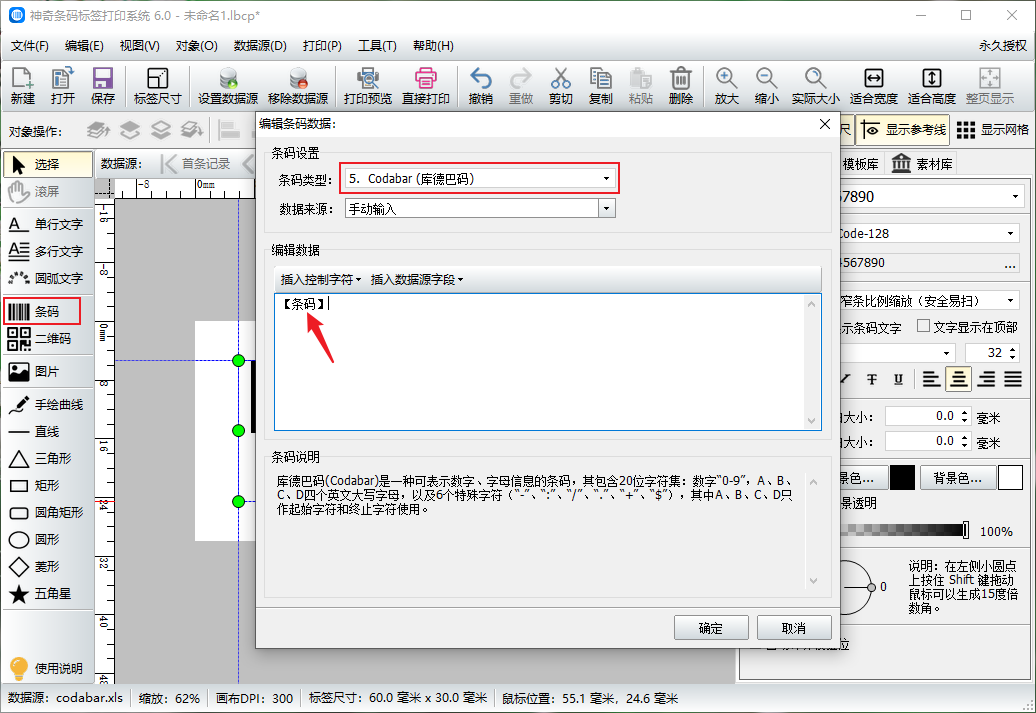Click the 直接打印 printer icon
Screen dimensions: 1036x713
pyautogui.click(x=425, y=79)
